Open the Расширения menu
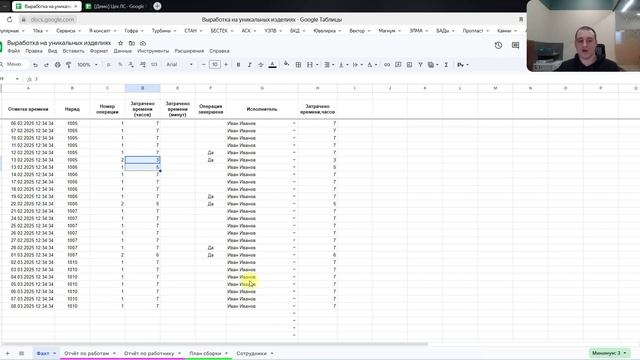This screenshot has height=360, width=640. pos(189,51)
